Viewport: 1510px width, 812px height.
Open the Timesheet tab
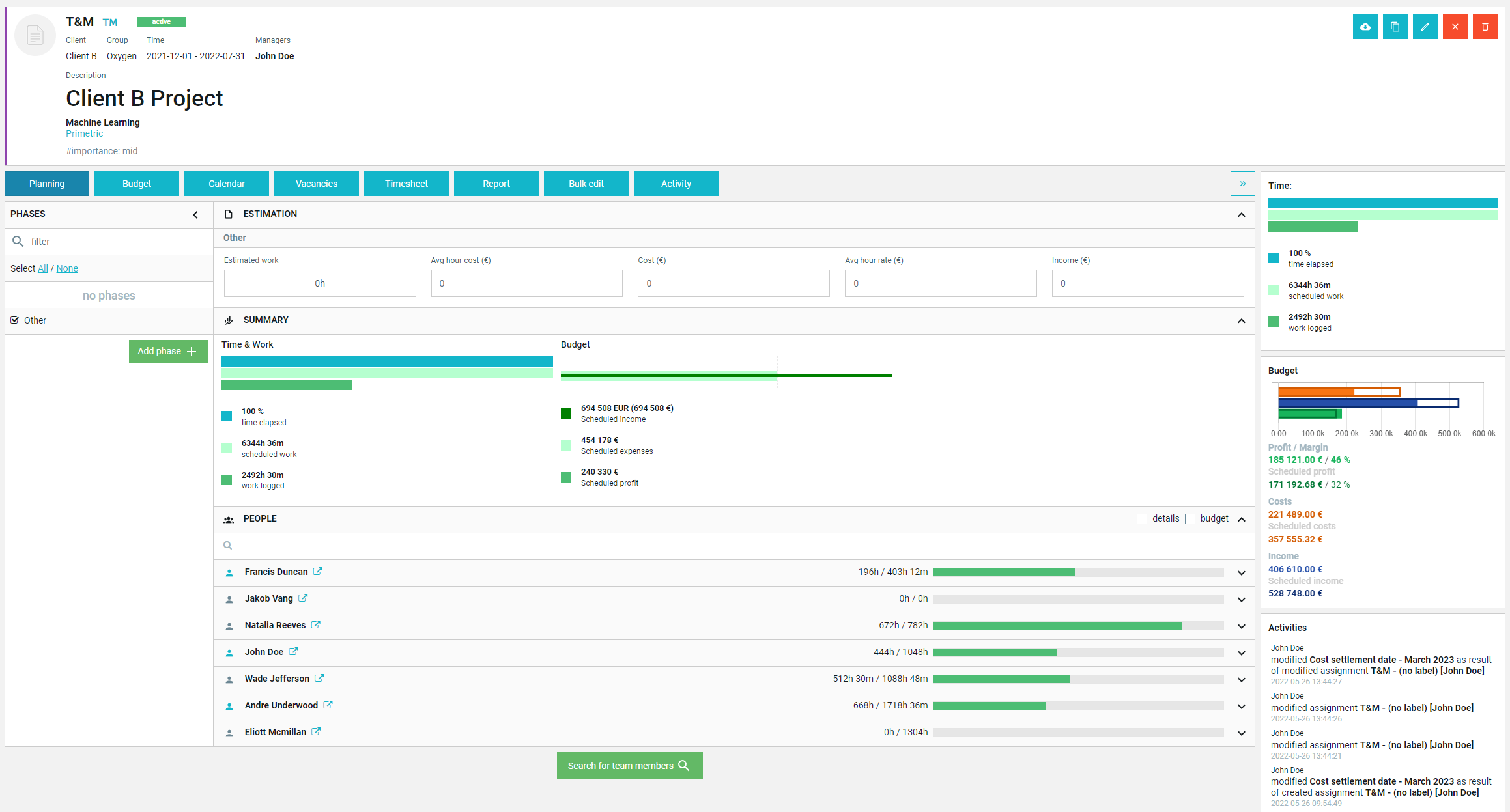tap(406, 184)
